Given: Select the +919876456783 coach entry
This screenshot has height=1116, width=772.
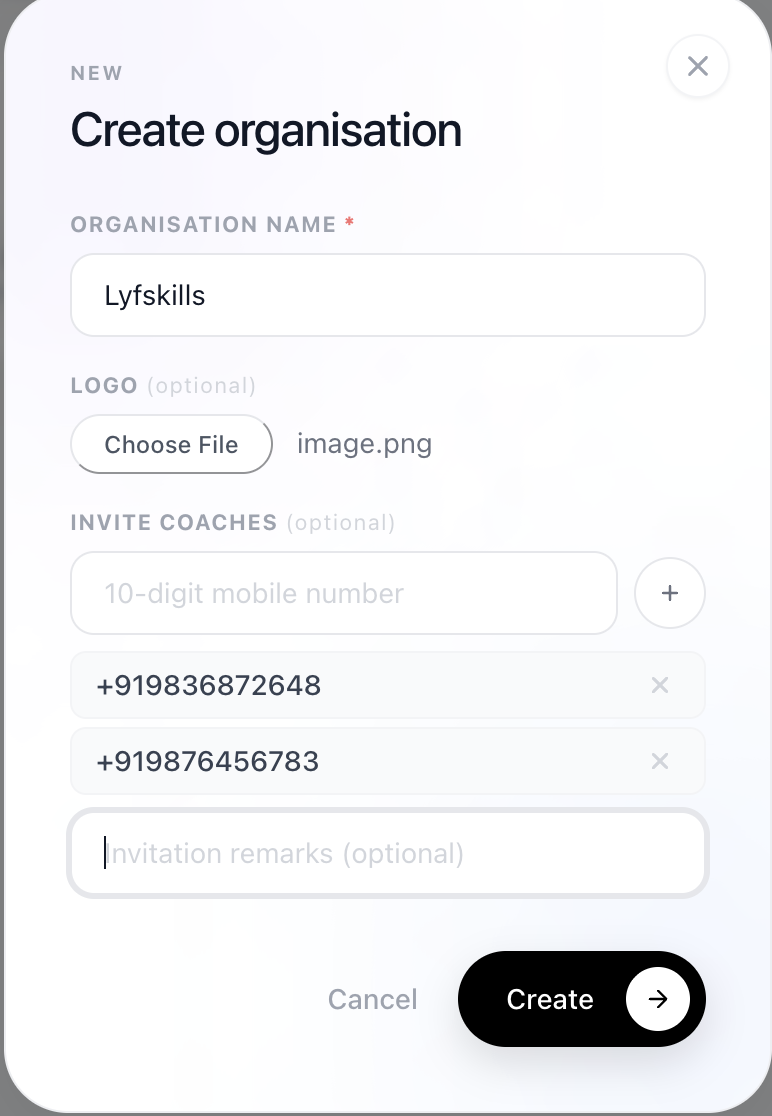Looking at the screenshot, I should 388,761.
